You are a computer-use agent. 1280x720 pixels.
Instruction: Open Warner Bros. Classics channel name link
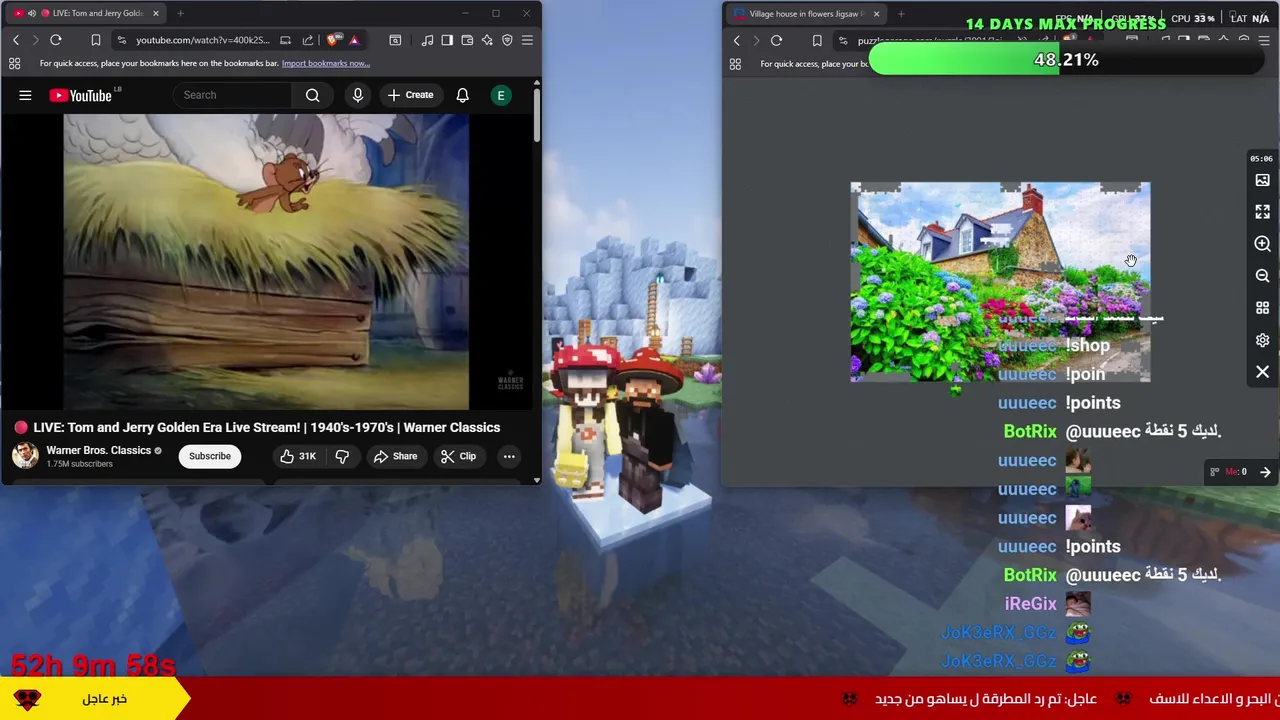[98, 450]
